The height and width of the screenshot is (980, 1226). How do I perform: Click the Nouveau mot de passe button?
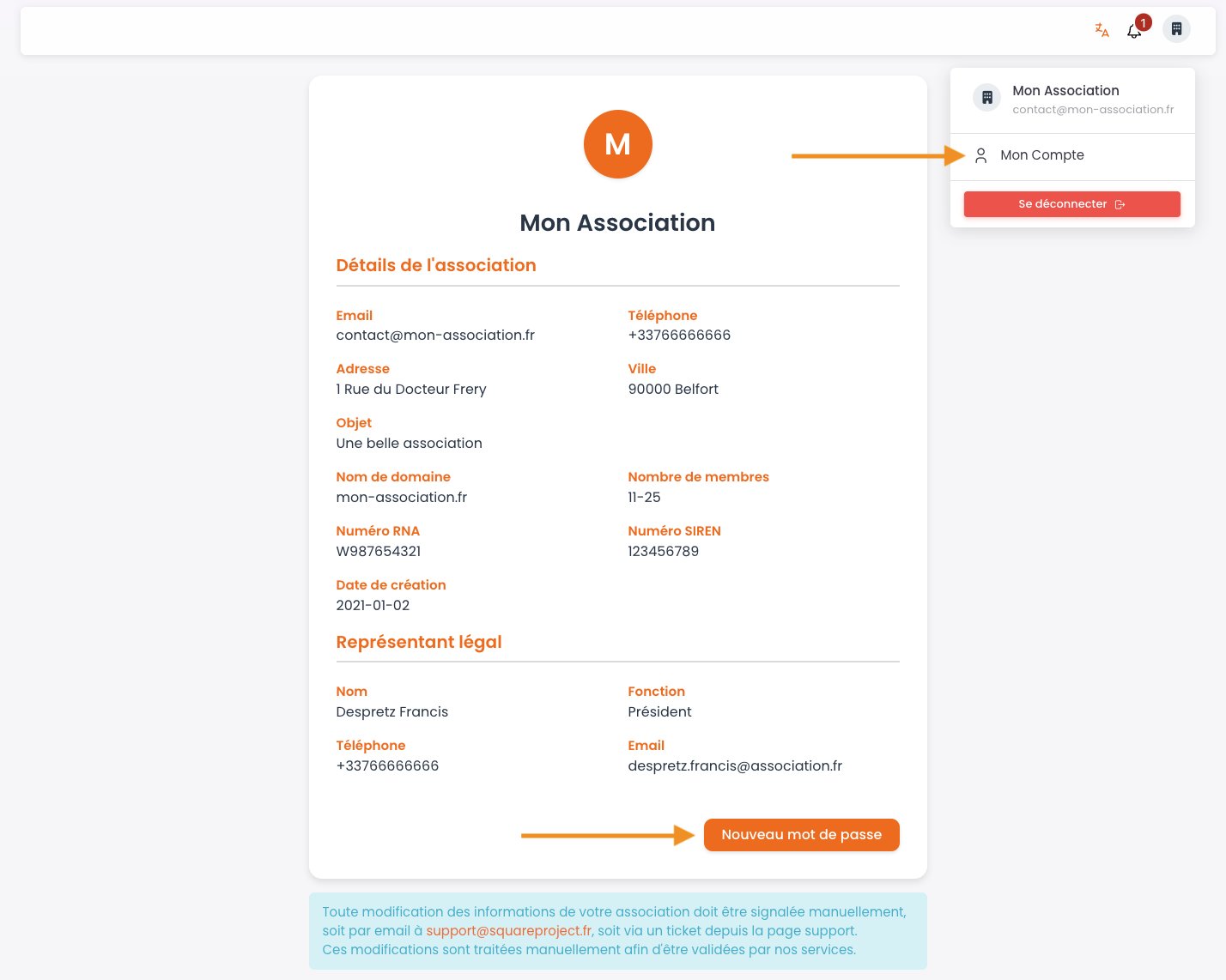(801, 835)
